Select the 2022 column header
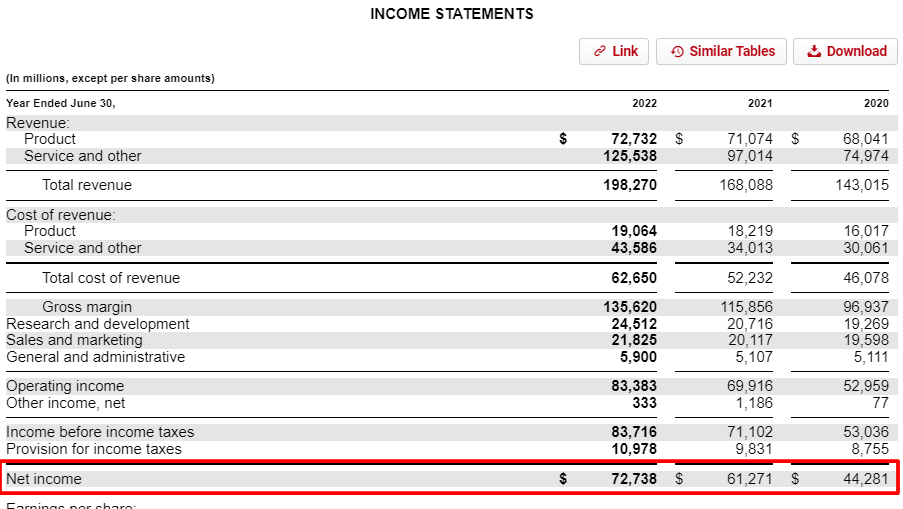The image size is (903, 509). 644,103
